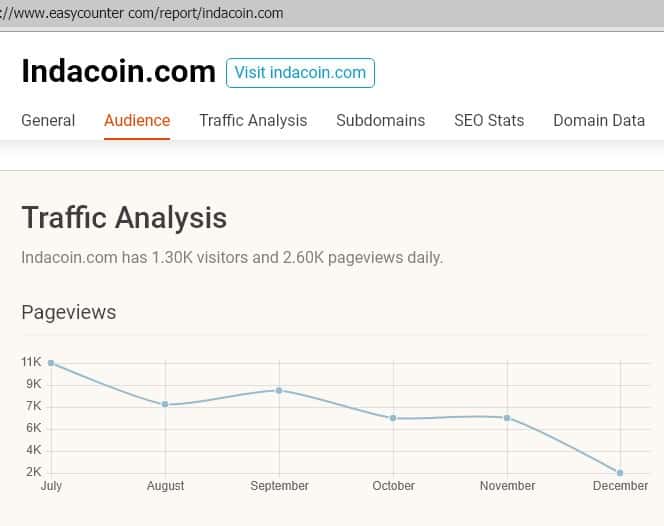The width and height of the screenshot is (664, 526).
Task: Go to the Subdomains tab
Action: coord(380,120)
